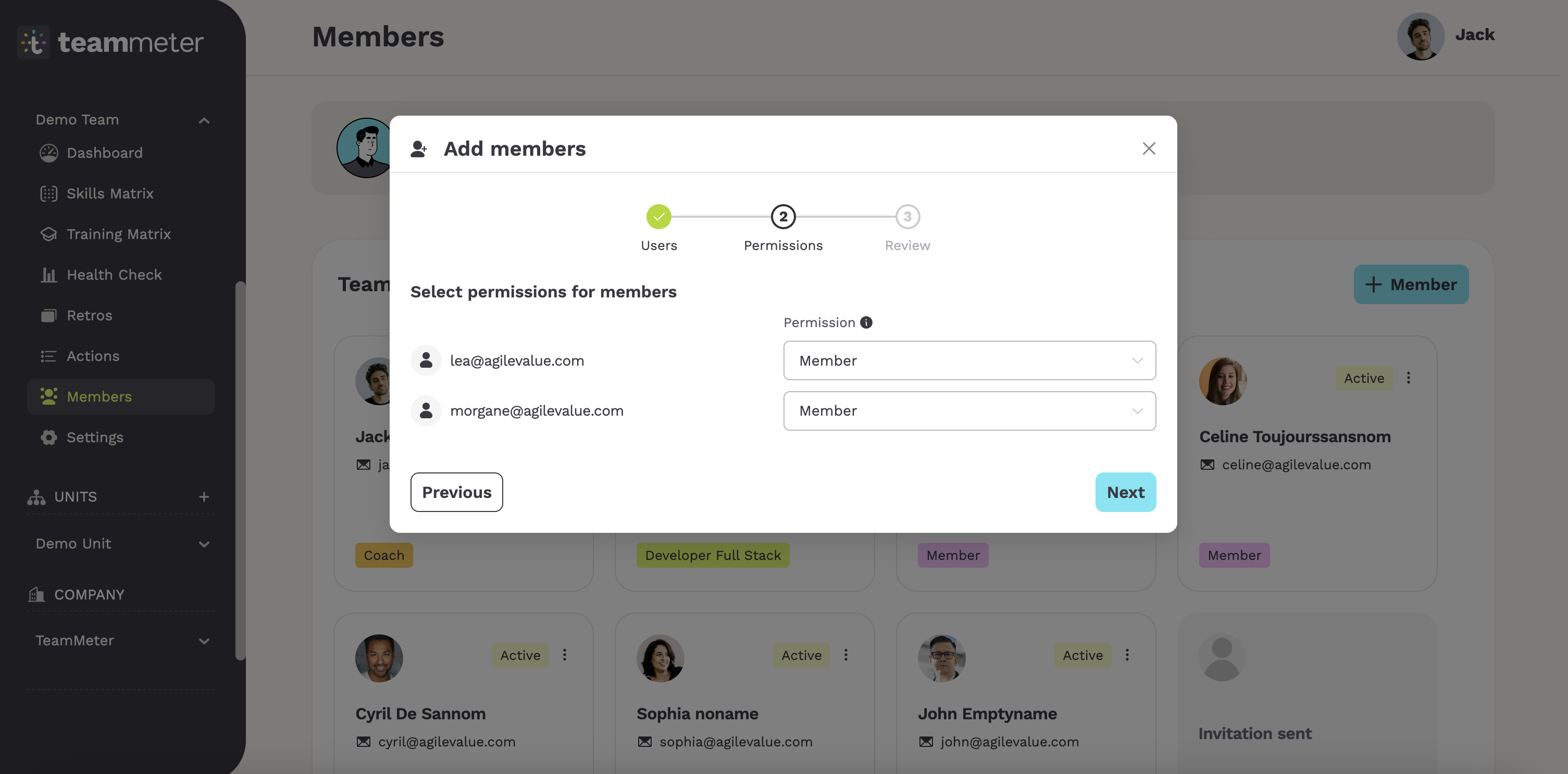Collapse the Demo Team section
The height and width of the screenshot is (774, 1568).
click(204, 120)
